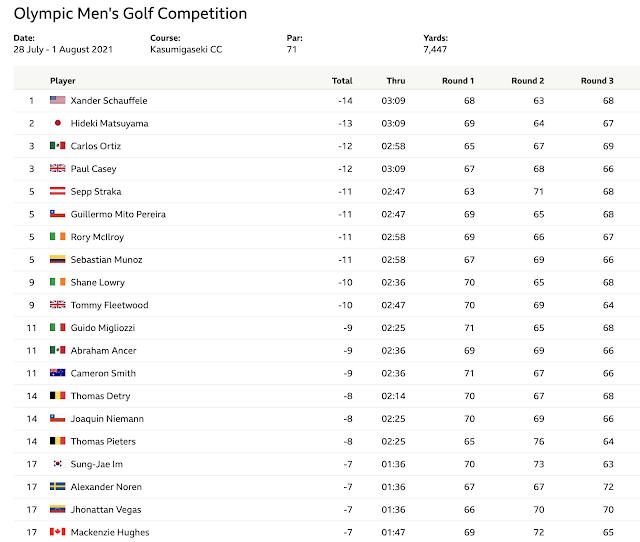The height and width of the screenshot is (542, 640).
Task: Select the Total column header
Action: click(x=342, y=80)
